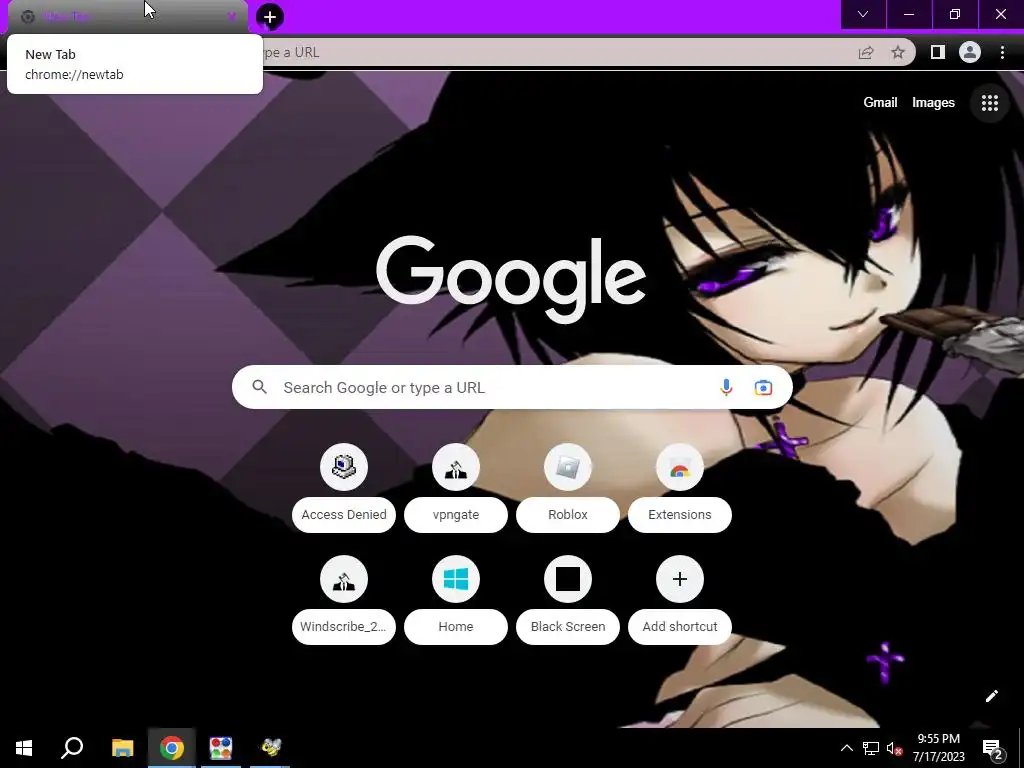This screenshot has width=1024, height=768.
Task: Bookmark this tab with the star icon
Action: point(898,52)
